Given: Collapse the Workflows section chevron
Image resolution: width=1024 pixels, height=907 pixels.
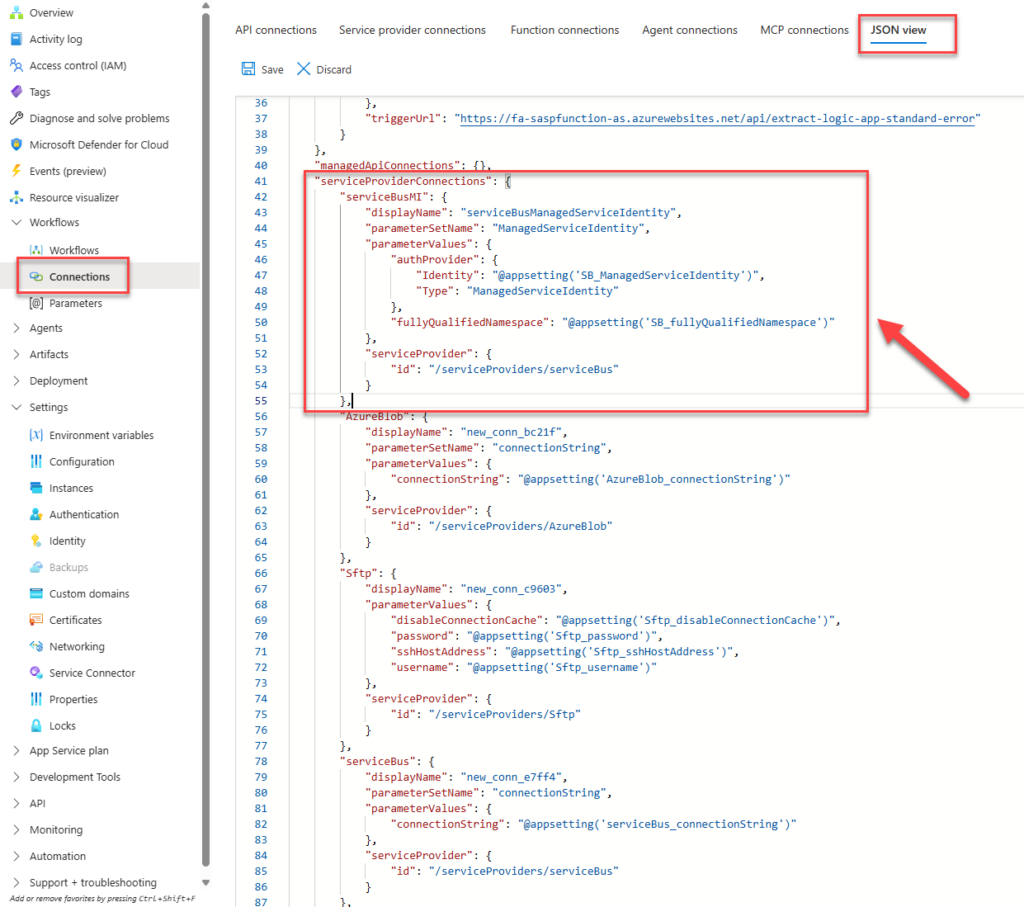Looking at the screenshot, I should click(x=16, y=223).
